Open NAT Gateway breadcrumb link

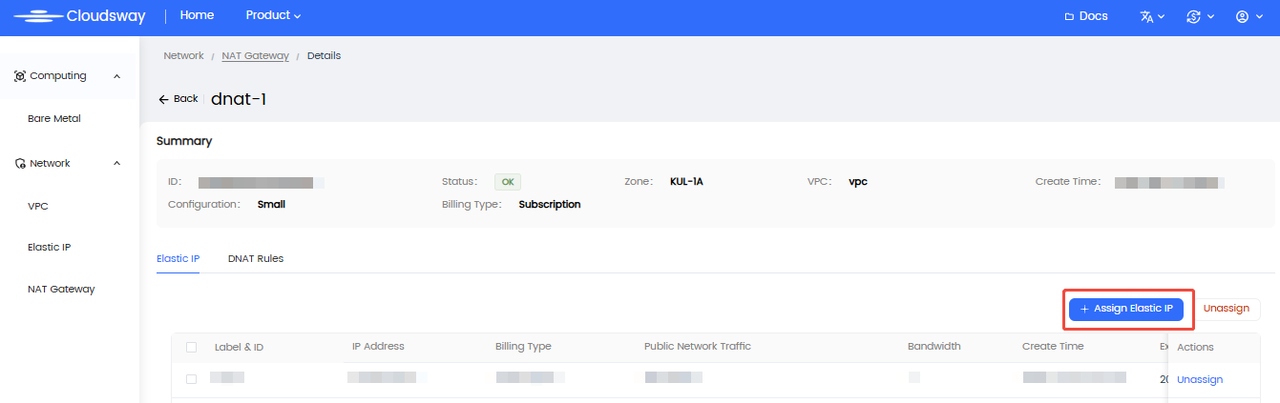[255, 56]
